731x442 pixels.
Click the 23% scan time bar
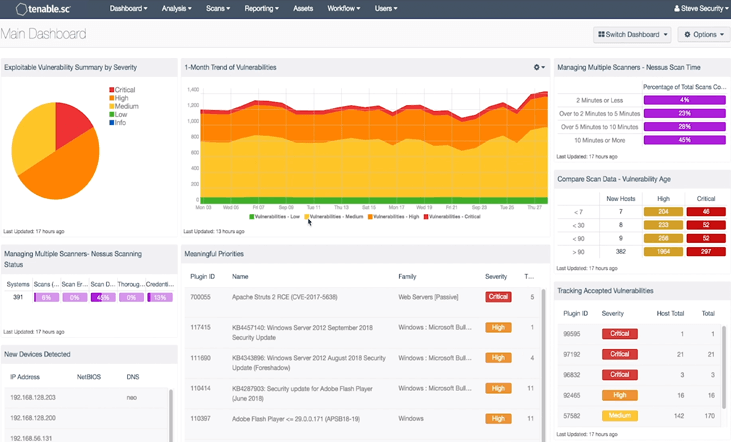point(684,113)
